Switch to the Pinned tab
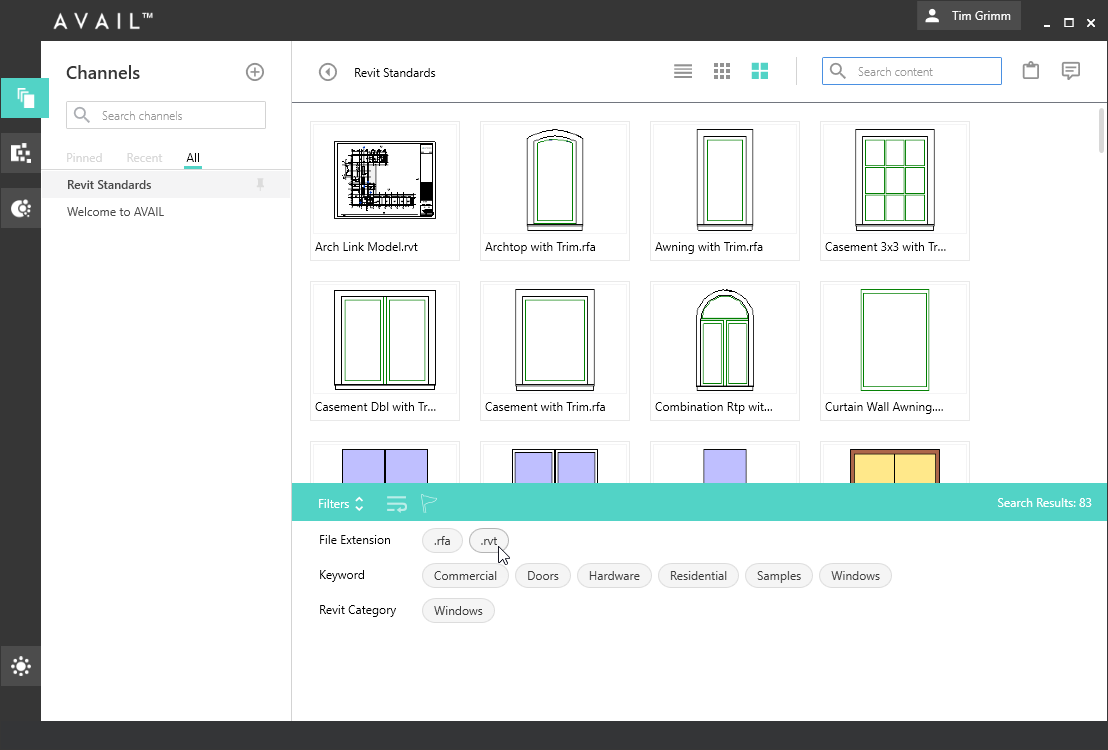Viewport: 1108px width, 750px height. pyautogui.click(x=84, y=157)
